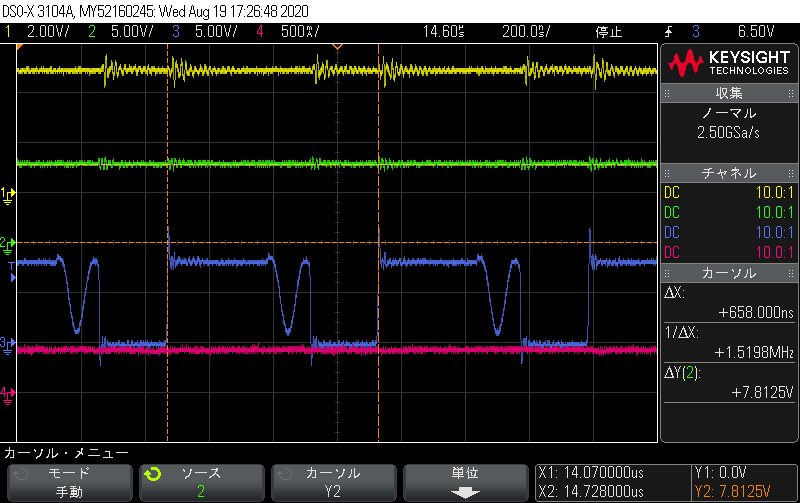Viewport: 800px width, 503px height.
Task: Click channel 4 ground marker on left edge
Action: tap(8, 395)
